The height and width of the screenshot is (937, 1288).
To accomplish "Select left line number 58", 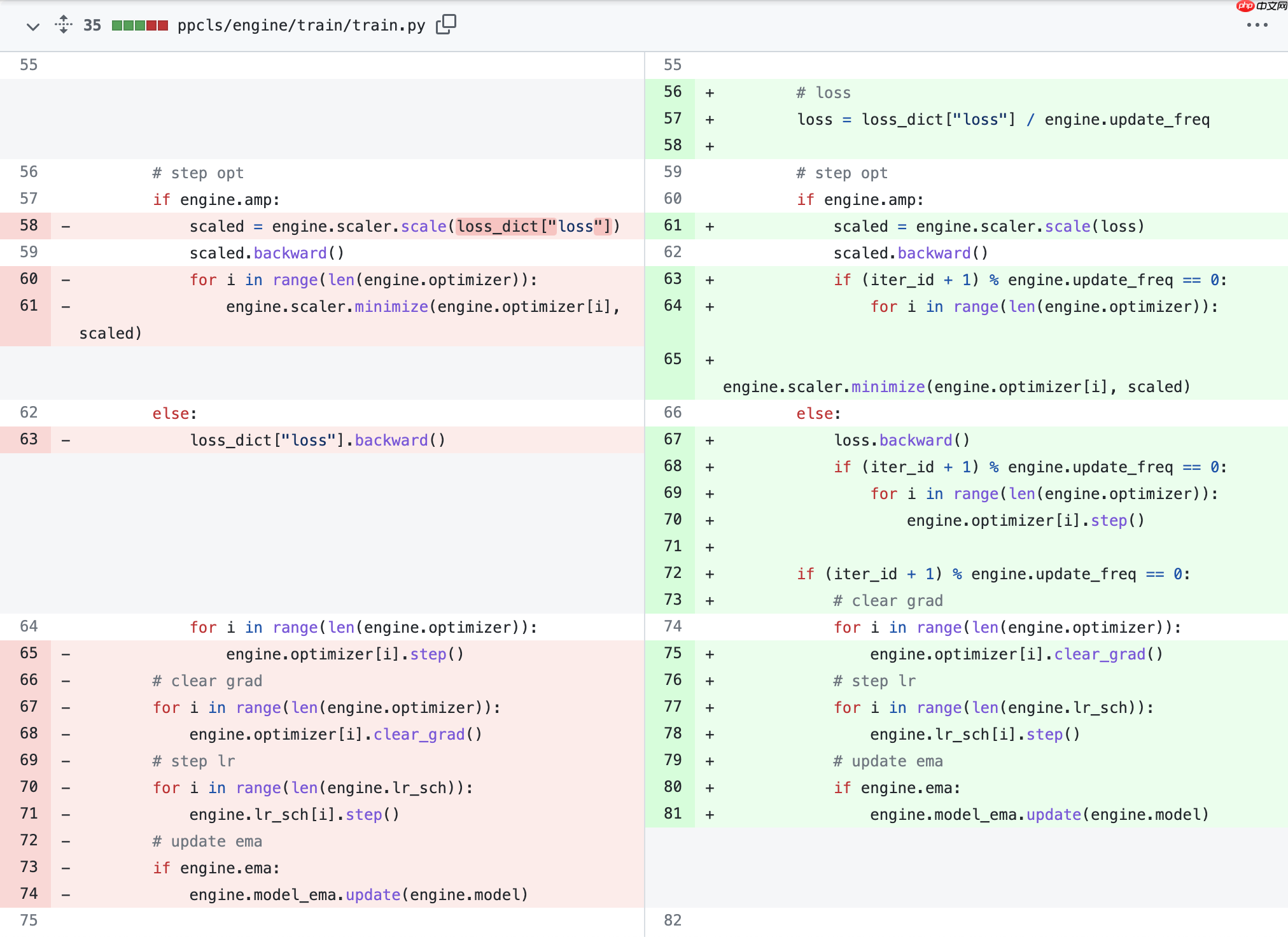I will [x=29, y=225].
